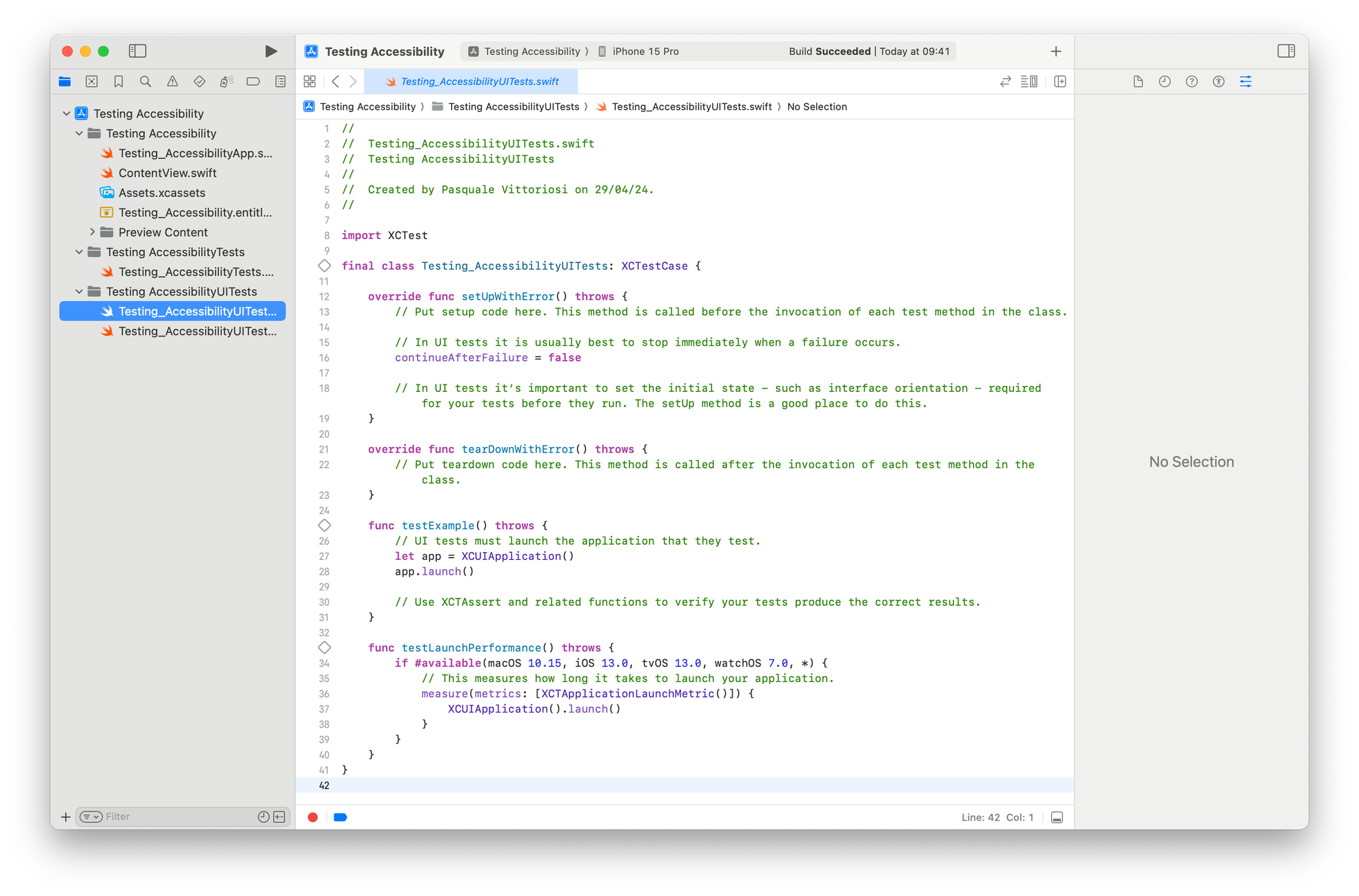This screenshot has height=896, width=1359.
Task: Open the Test navigator diamond icon
Action: [199, 81]
